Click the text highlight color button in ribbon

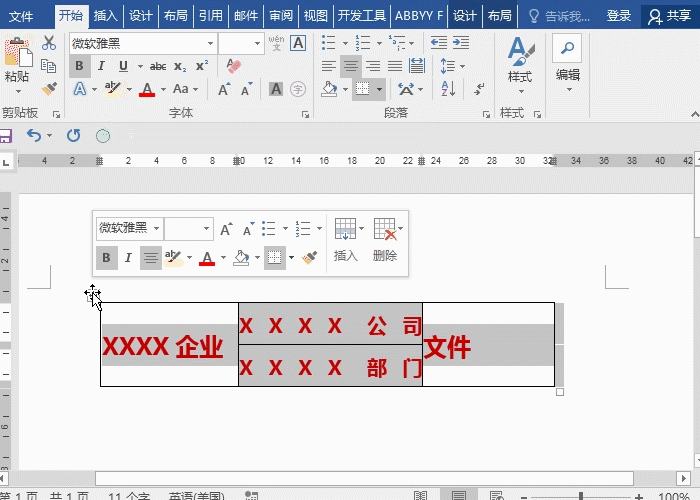tap(113, 89)
